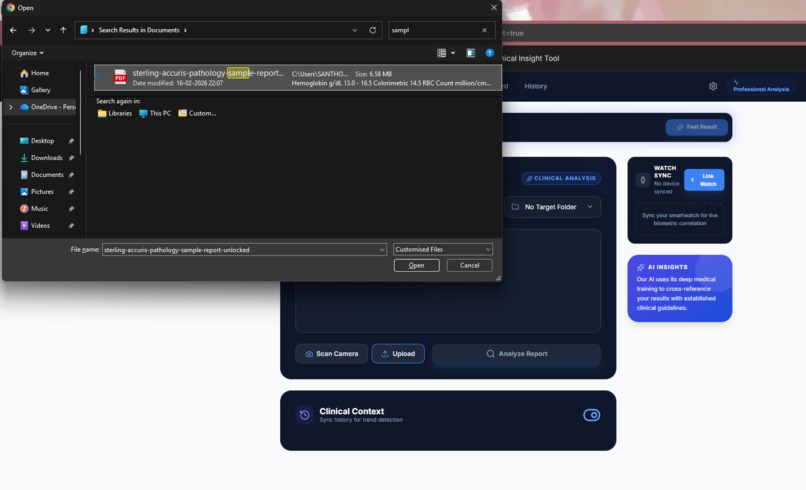Click the breadcrumb Search Results in Documents
The image size is (806, 490).
pyautogui.click(x=139, y=30)
